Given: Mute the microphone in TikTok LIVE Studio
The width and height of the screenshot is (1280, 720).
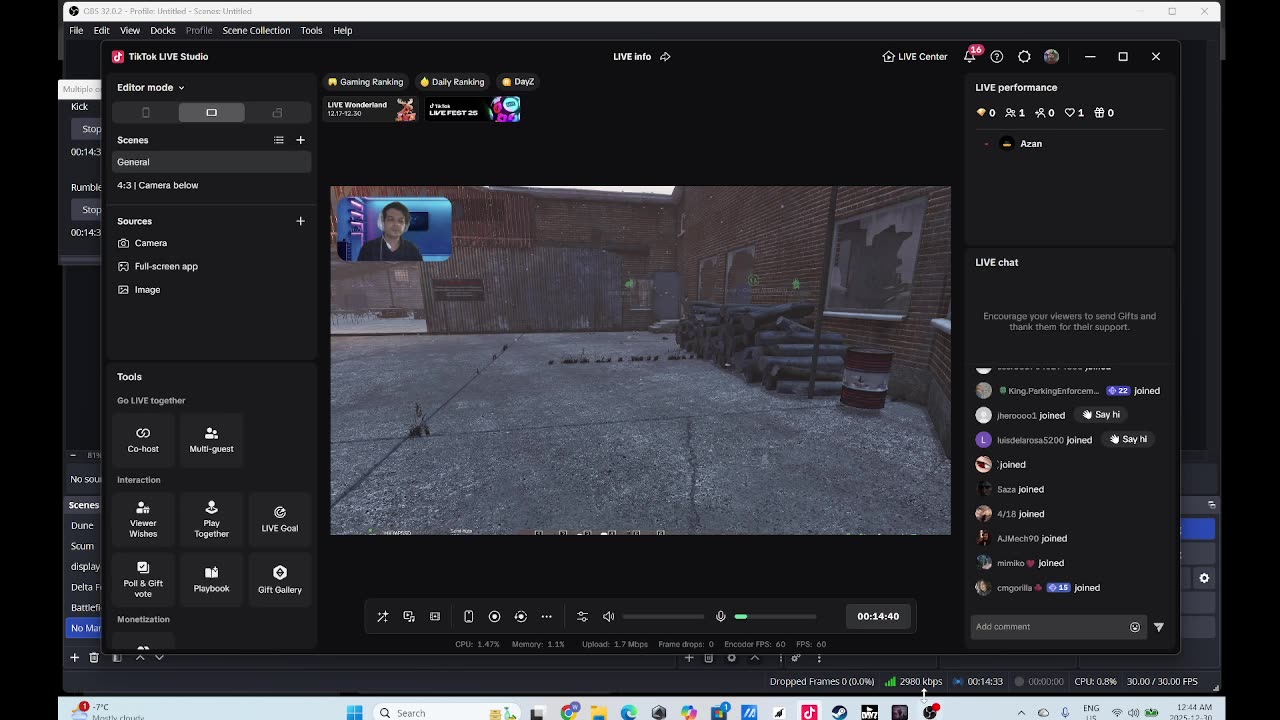Looking at the screenshot, I should (720, 616).
